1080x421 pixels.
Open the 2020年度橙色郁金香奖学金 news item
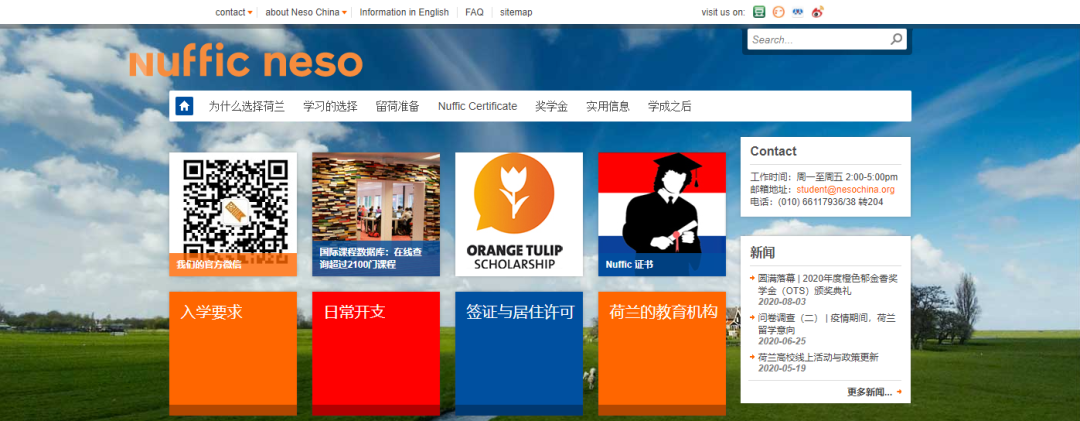tap(827, 285)
